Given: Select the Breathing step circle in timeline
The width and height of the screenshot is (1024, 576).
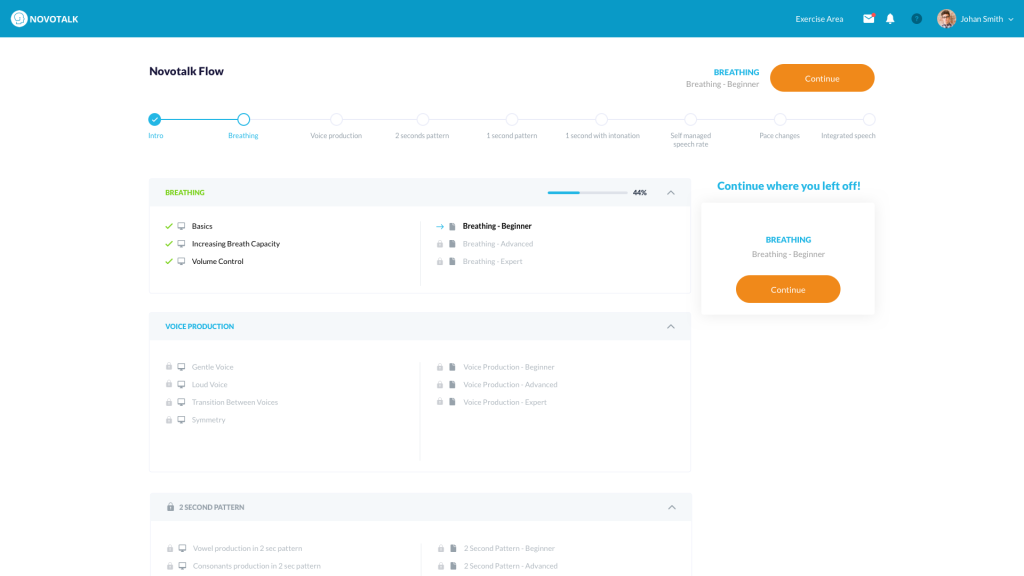Looking at the screenshot, I should (243, 119).
